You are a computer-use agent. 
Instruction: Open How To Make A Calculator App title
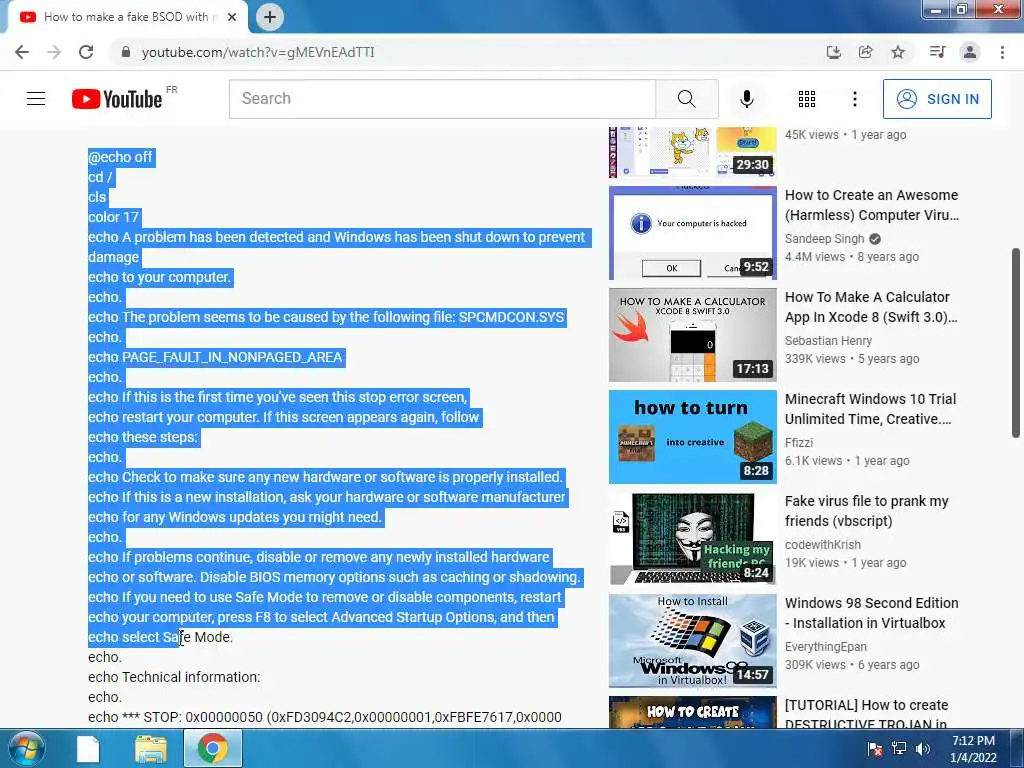[871, 307]
